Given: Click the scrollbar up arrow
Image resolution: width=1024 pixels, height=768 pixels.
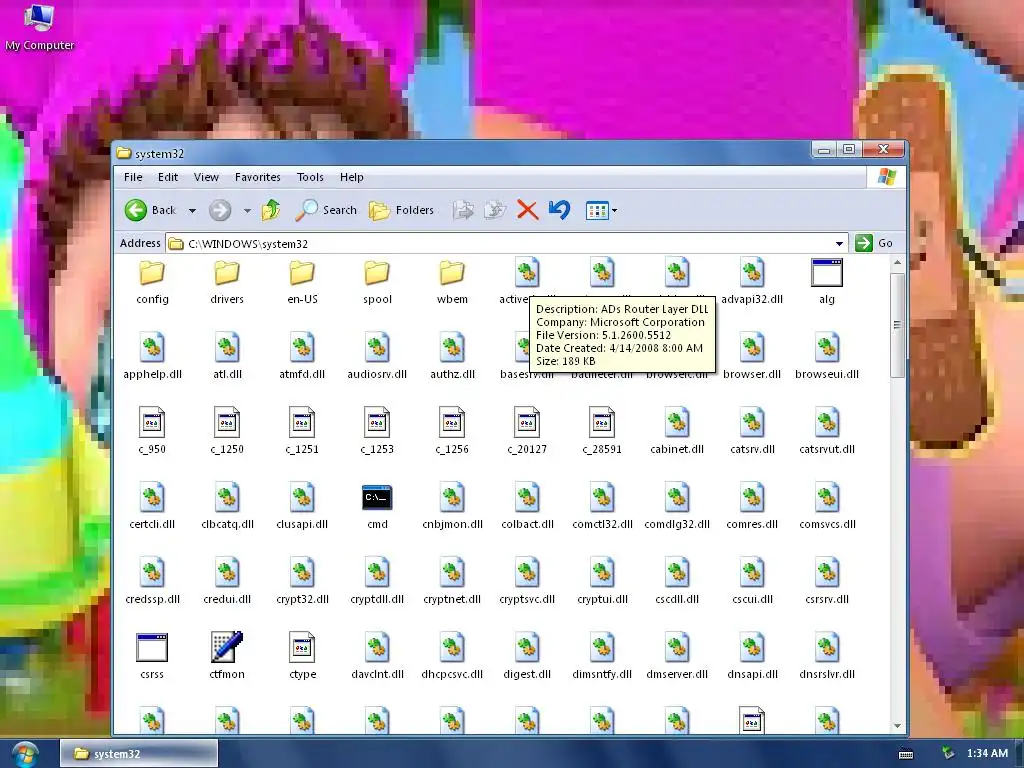Looking at the screenshot, I should pyautogui.click(x=897, y=263).
